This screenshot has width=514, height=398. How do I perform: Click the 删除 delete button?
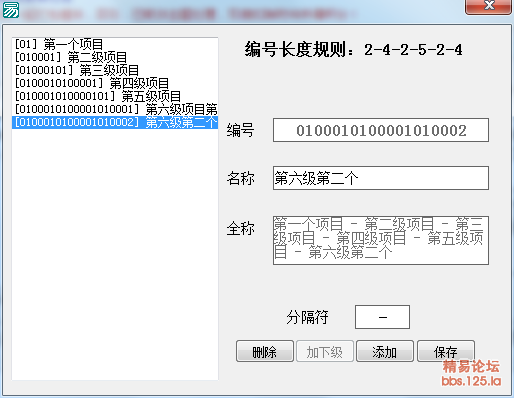[265, 351]
